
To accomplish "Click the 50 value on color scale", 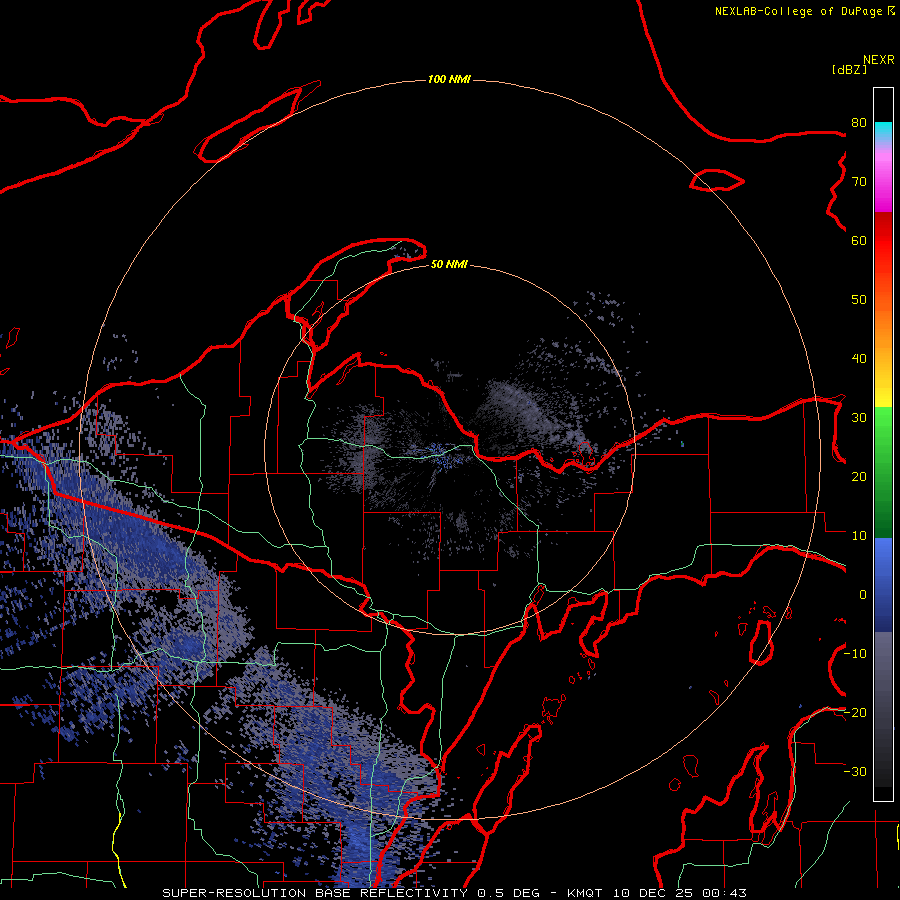I will [859, 300].
